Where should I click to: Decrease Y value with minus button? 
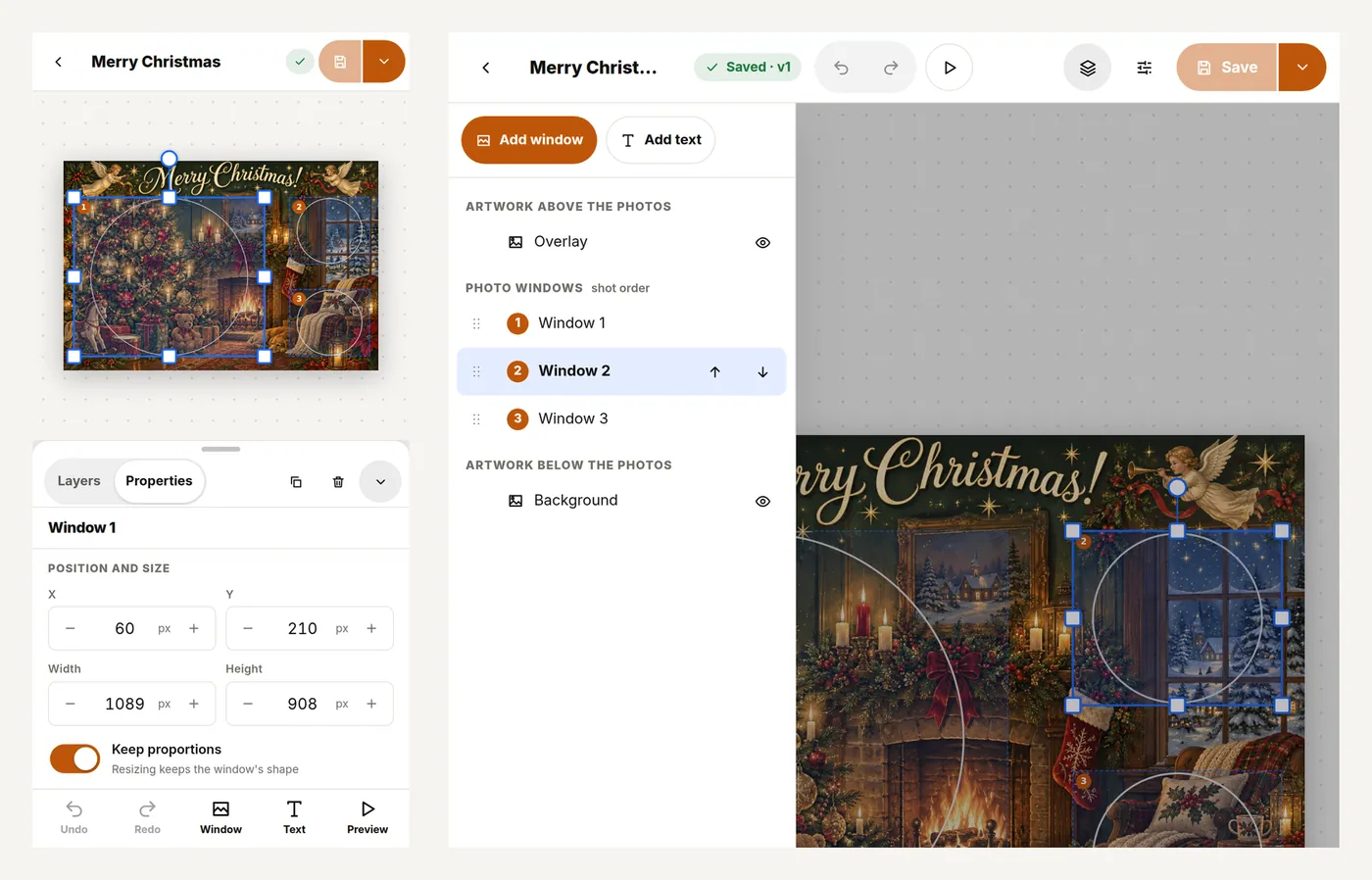tap(248, 629)
